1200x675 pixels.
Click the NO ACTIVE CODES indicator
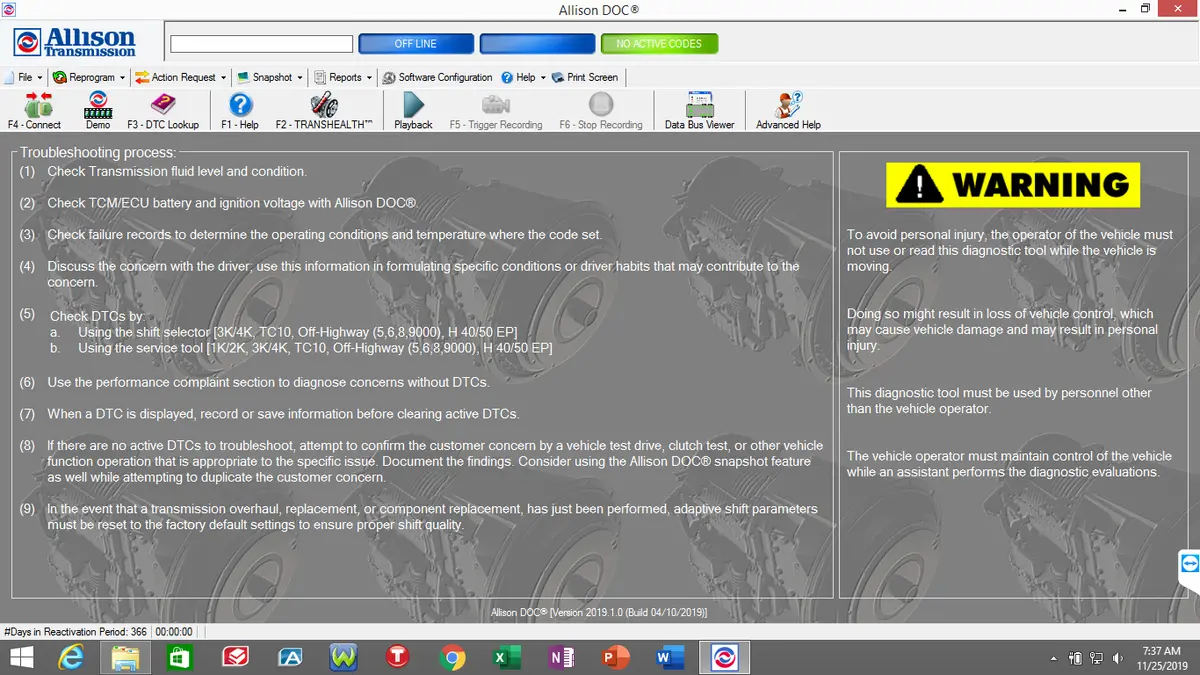(x=659, y=44)
